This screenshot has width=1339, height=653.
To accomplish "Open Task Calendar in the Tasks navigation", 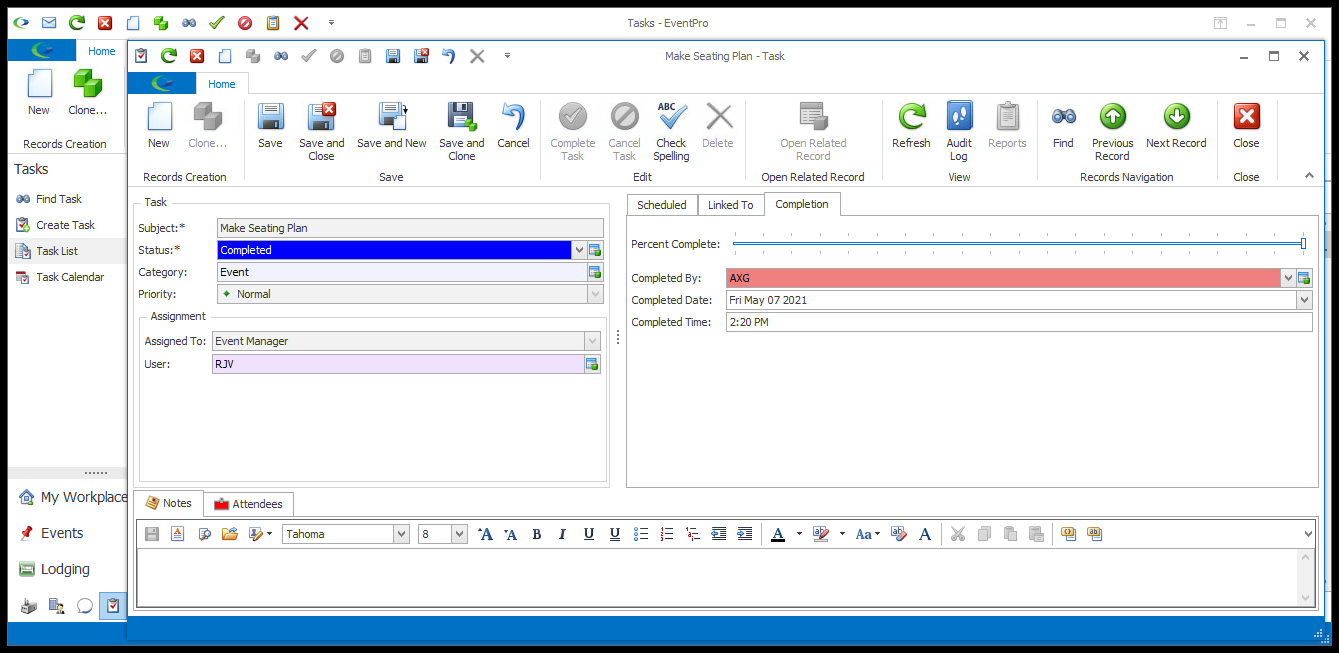I will click(70, 277).
